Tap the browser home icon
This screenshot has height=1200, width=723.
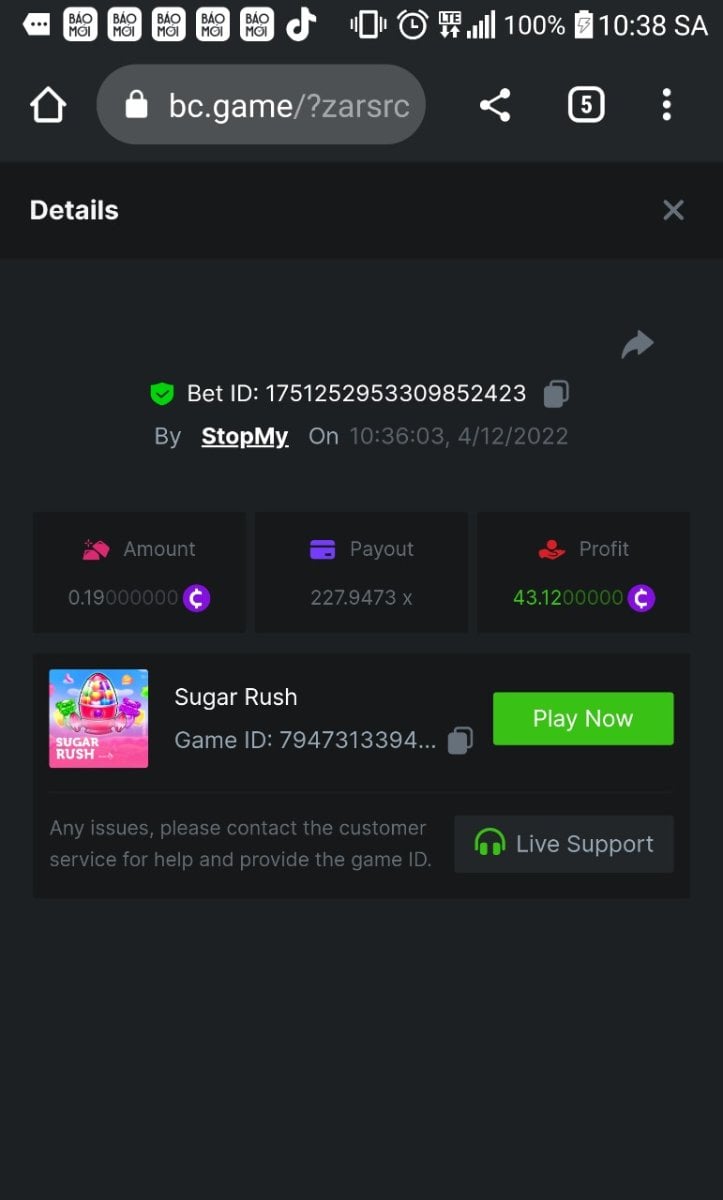(x=48, y=105)
